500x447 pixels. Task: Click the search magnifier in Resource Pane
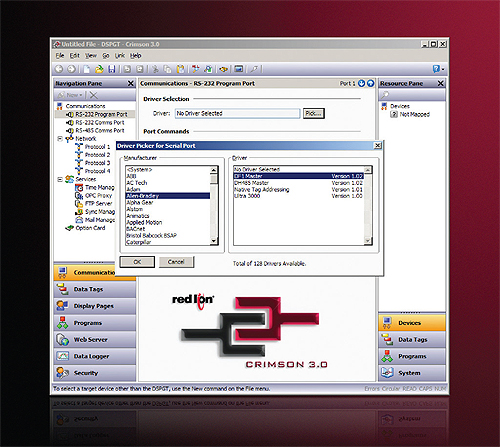[385, 95]
